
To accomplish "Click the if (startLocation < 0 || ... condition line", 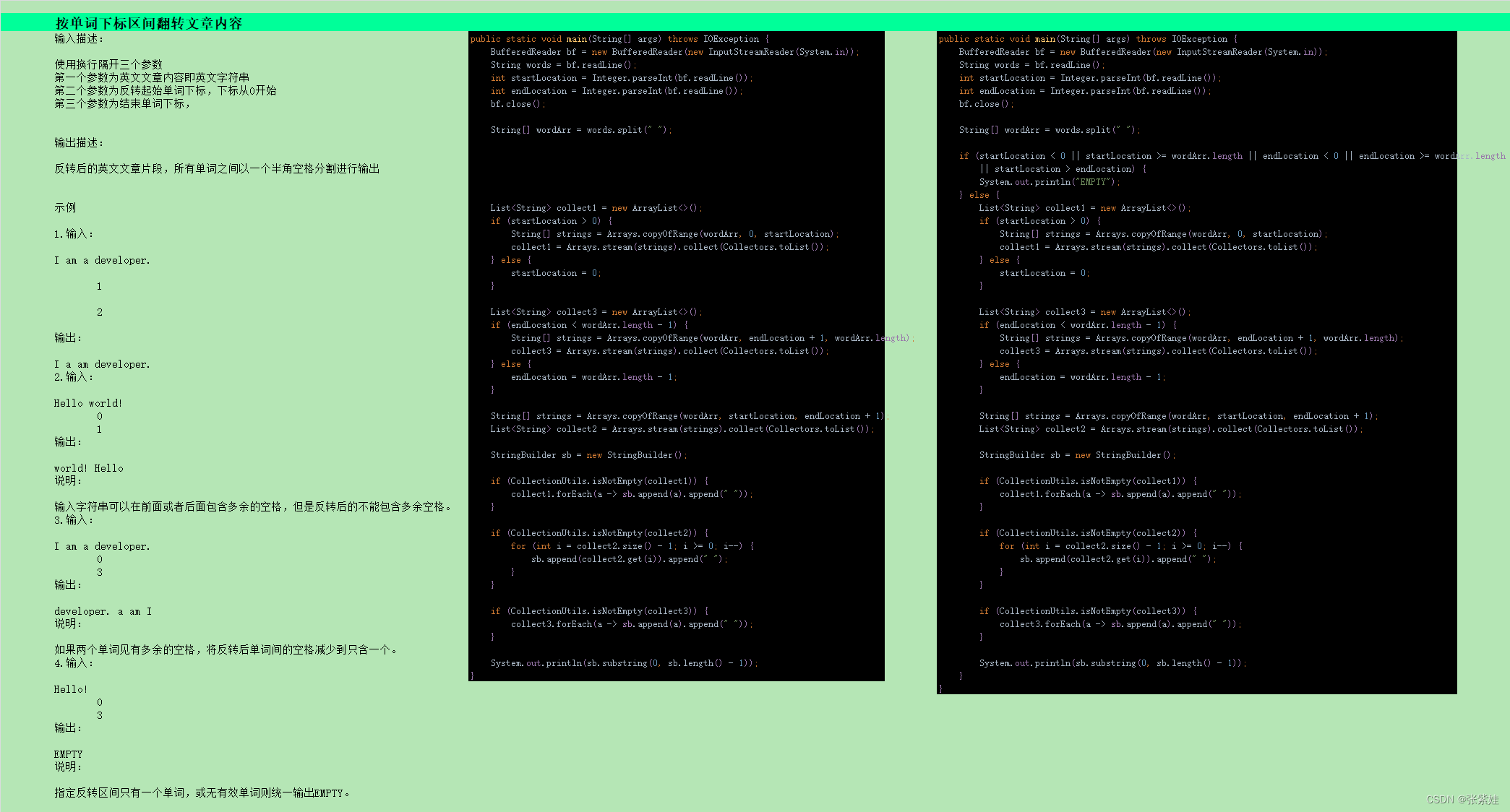I will [1232, 156].
